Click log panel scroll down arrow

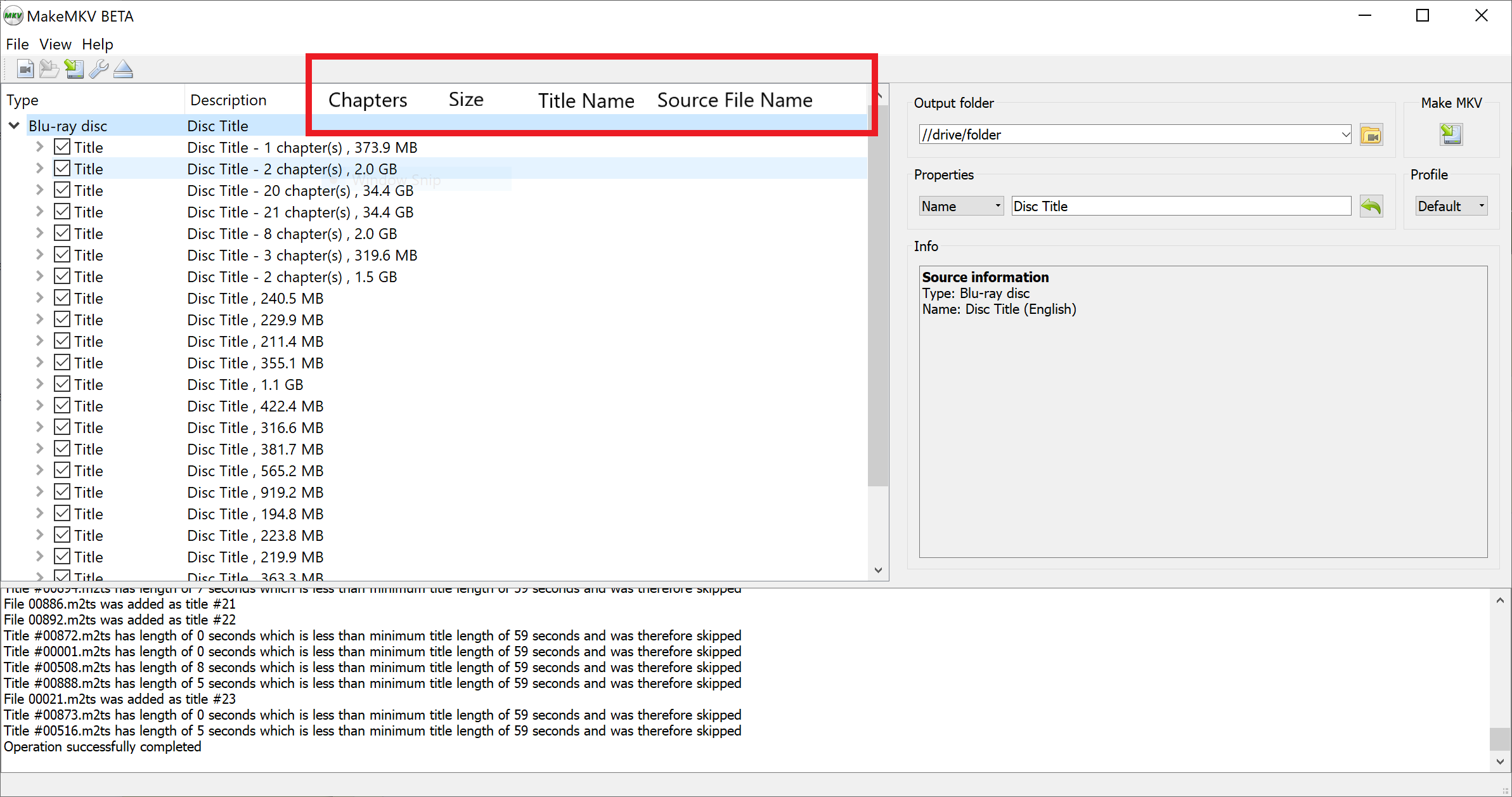point(1500,761)
